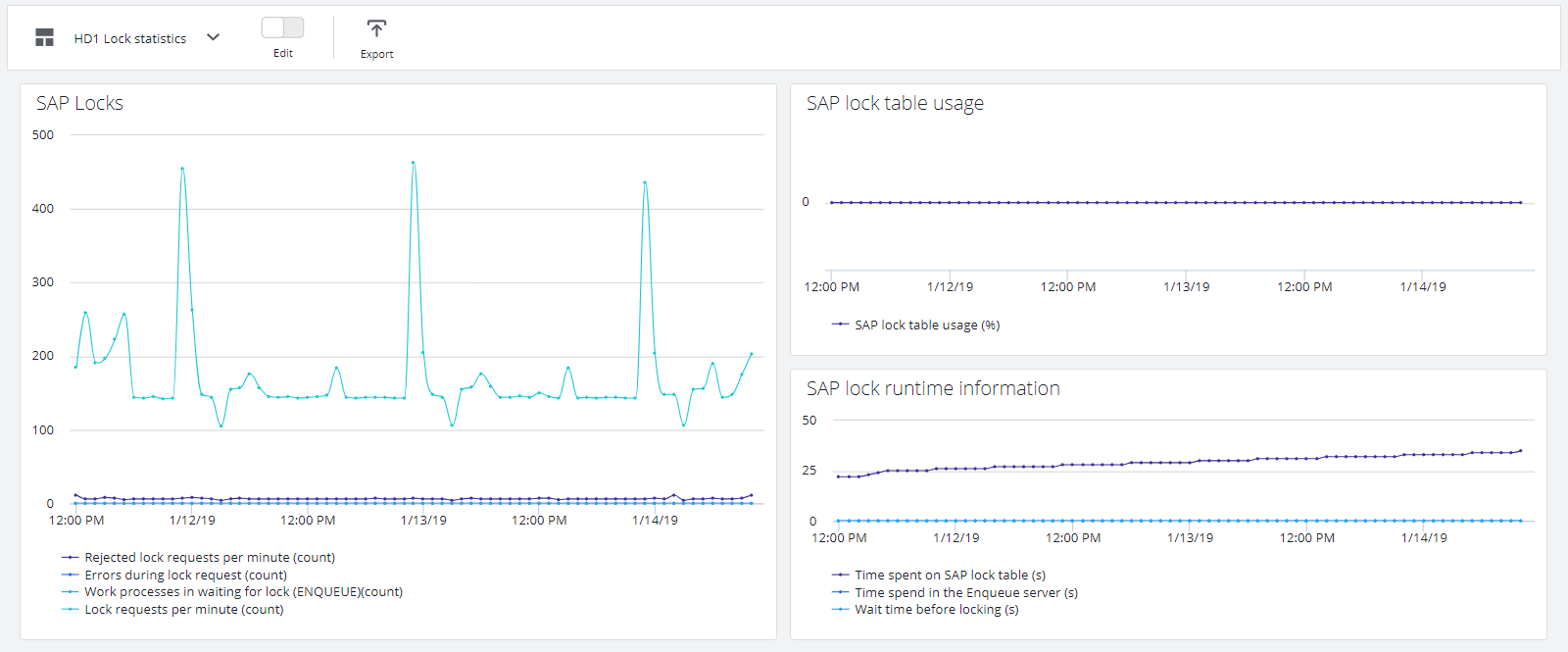Image resolution: width=1568 pixels, height=652 pixels.
Task: Open the HD1 Lock statistics dashboard selector
Action: pyautogui.click(x=130, y=38)
